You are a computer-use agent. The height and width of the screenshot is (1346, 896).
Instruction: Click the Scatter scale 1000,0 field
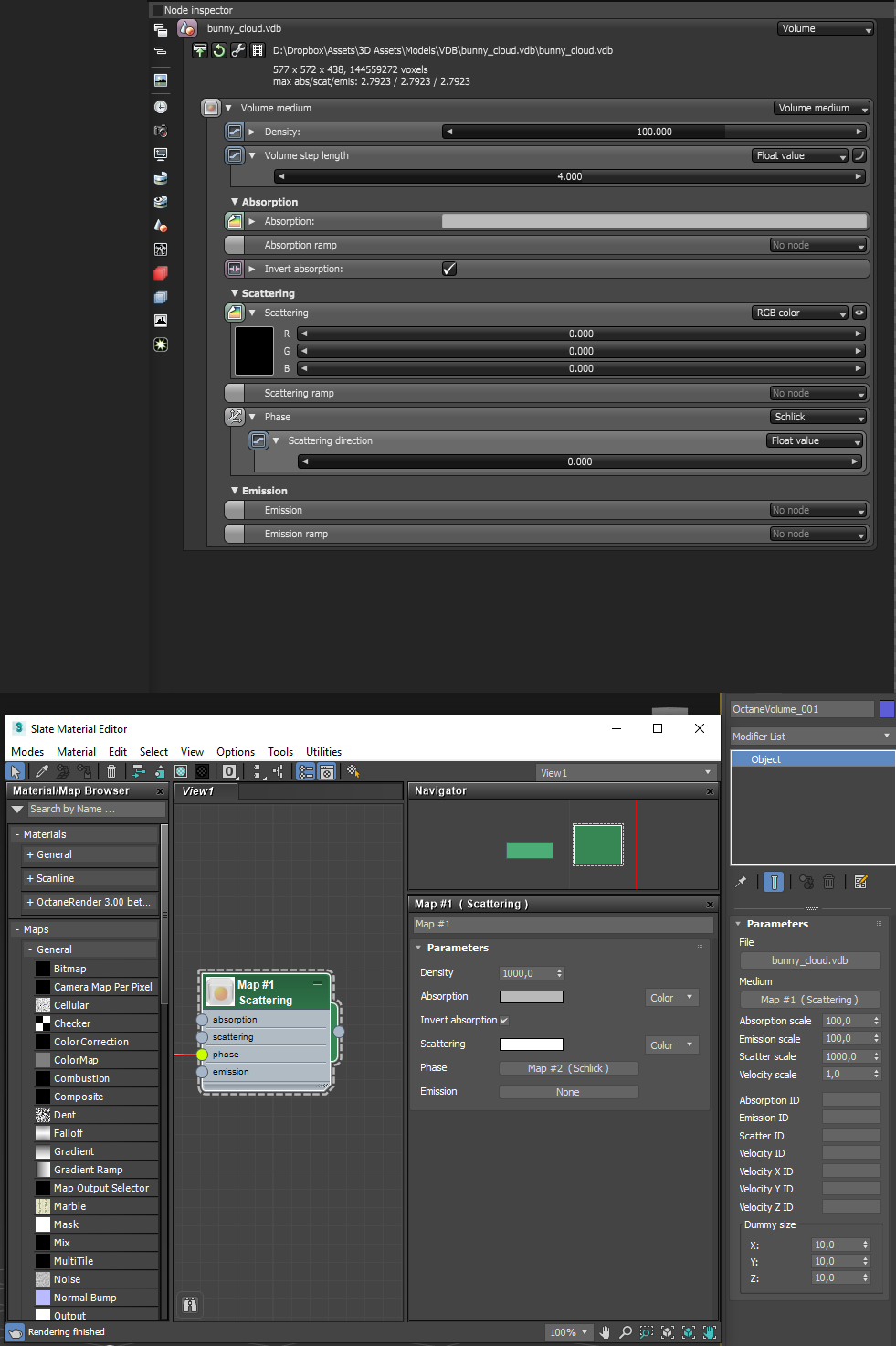point(851,1056)
